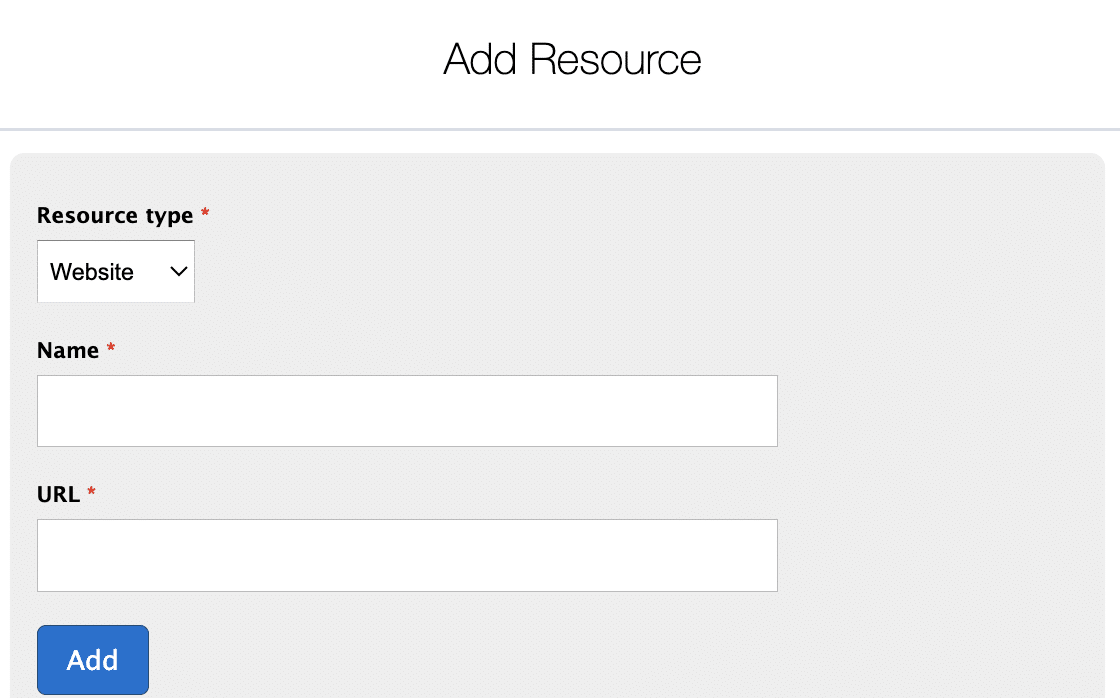1120x698 pixels.
Task: Submit the form using Add
Action: tap(93, 660)
